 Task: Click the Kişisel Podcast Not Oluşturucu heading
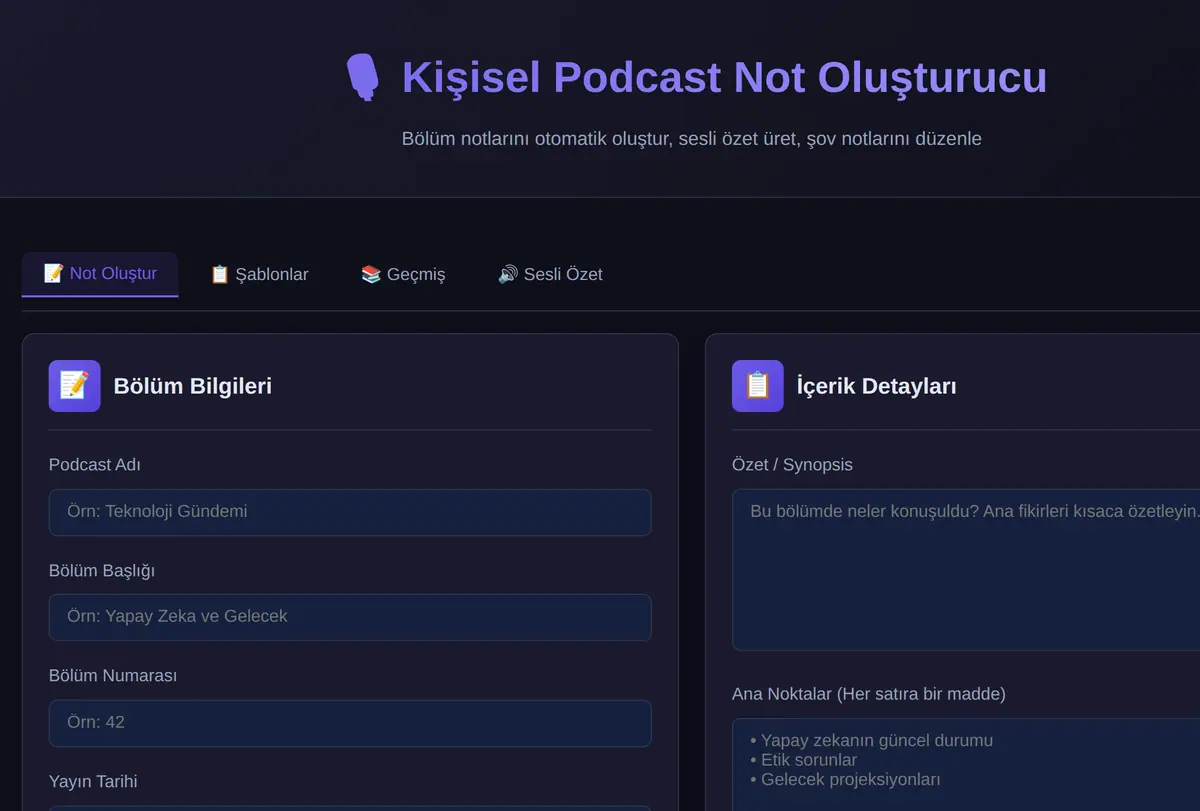click(724, 78)
